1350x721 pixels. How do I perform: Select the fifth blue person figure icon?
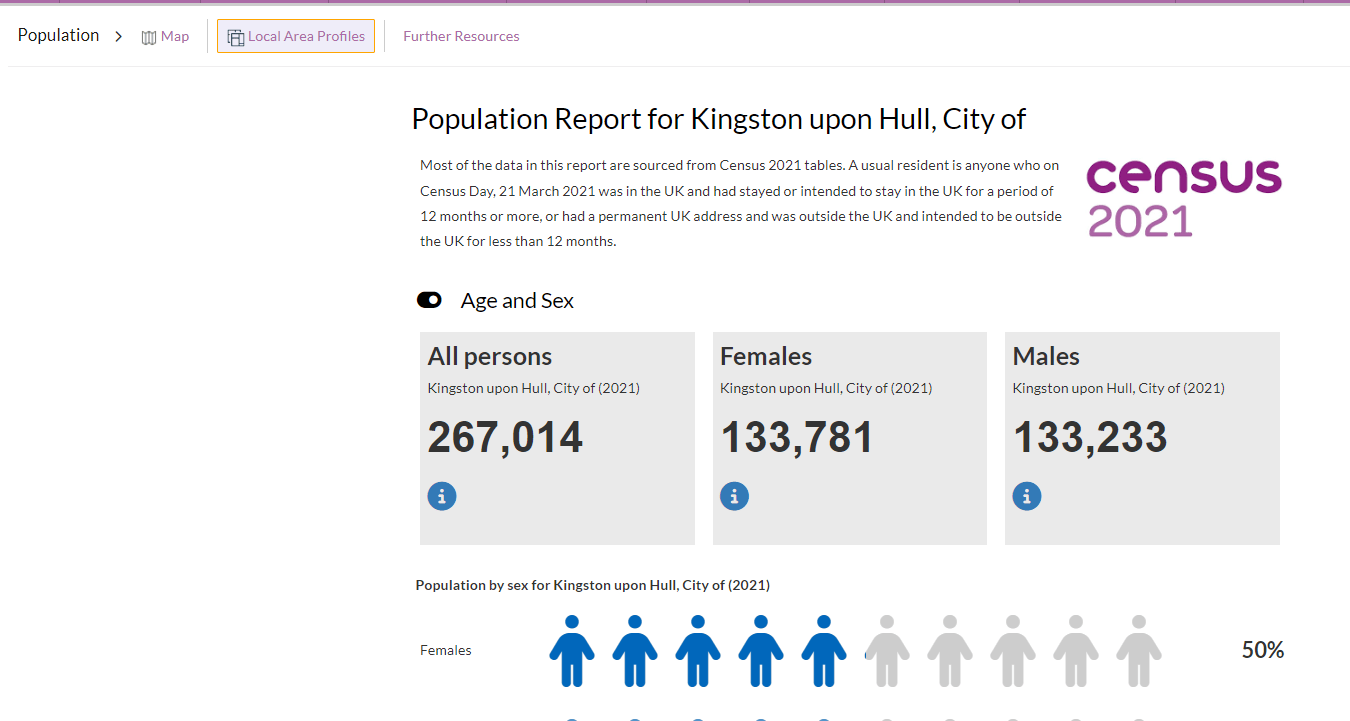pyautogui.click(x=824, y=651)
